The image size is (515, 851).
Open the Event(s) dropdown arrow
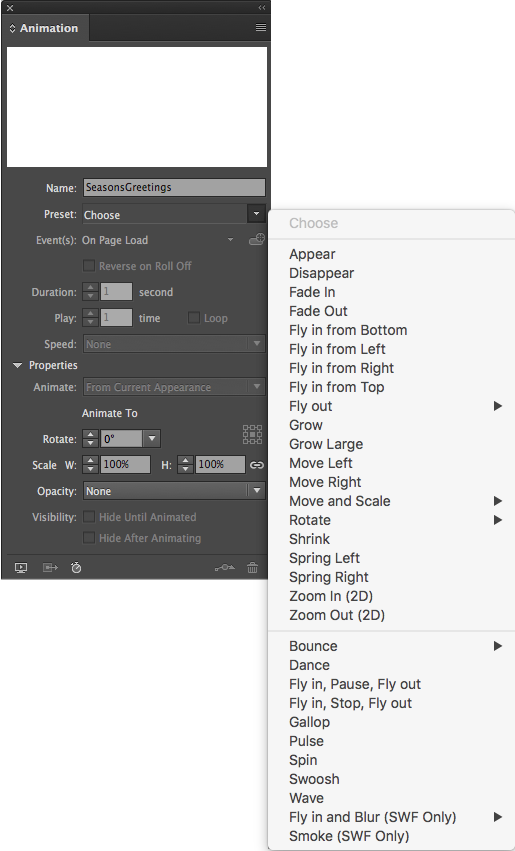click(x=230, y=240)
